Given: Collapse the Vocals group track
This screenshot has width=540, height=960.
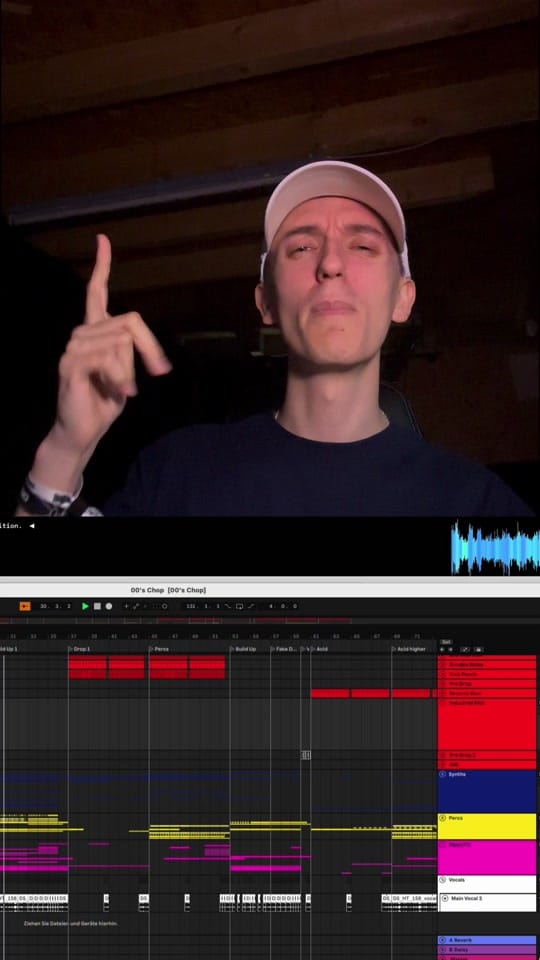Looking at the screenshot, I should tap(443, 880).
